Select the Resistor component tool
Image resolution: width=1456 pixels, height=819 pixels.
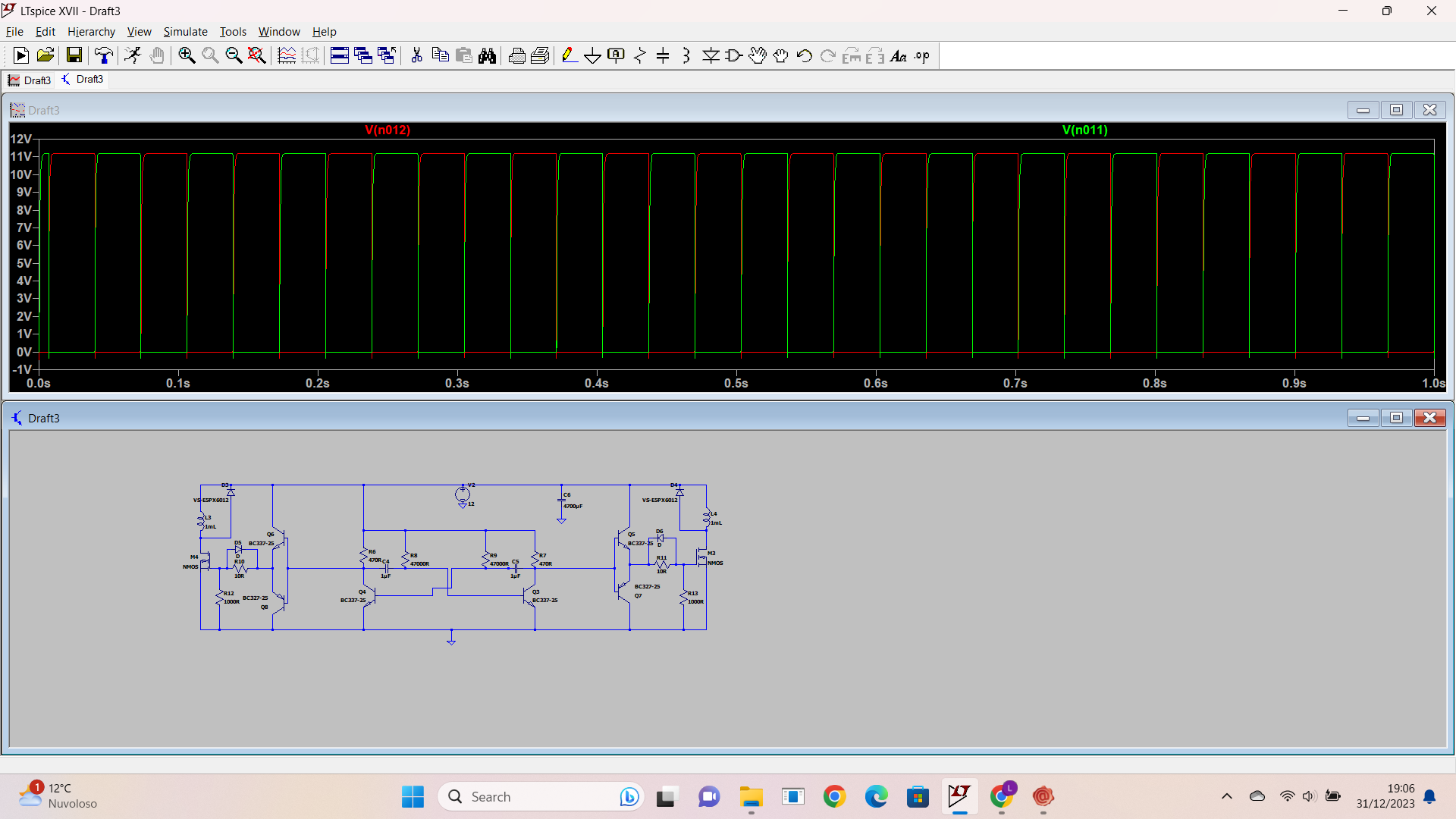click(x=640, y=55)
